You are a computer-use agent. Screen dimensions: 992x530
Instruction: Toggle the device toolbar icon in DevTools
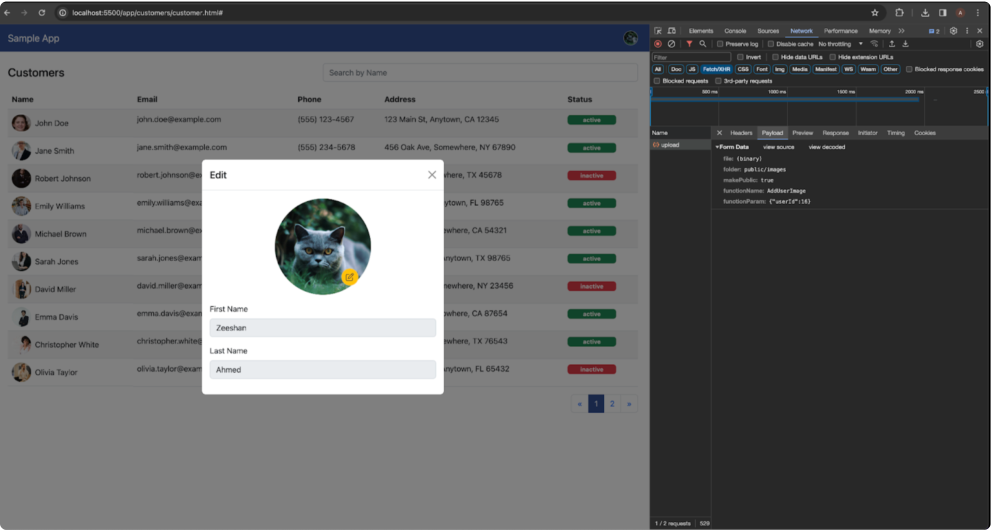[x=671, y=31]
